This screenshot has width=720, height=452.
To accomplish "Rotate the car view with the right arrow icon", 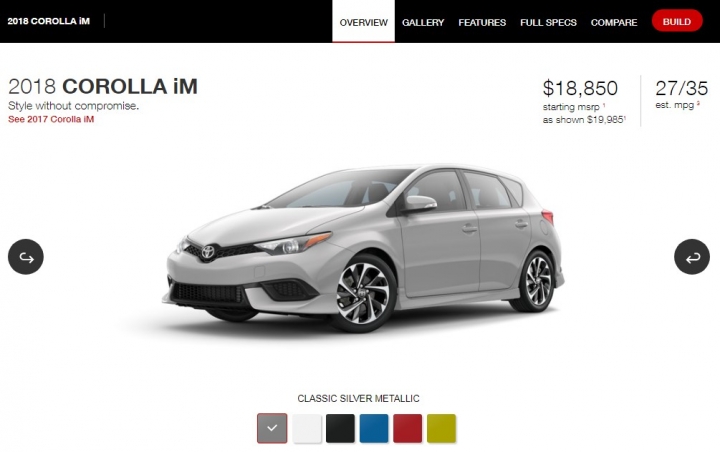I will (x=692, y=257).
